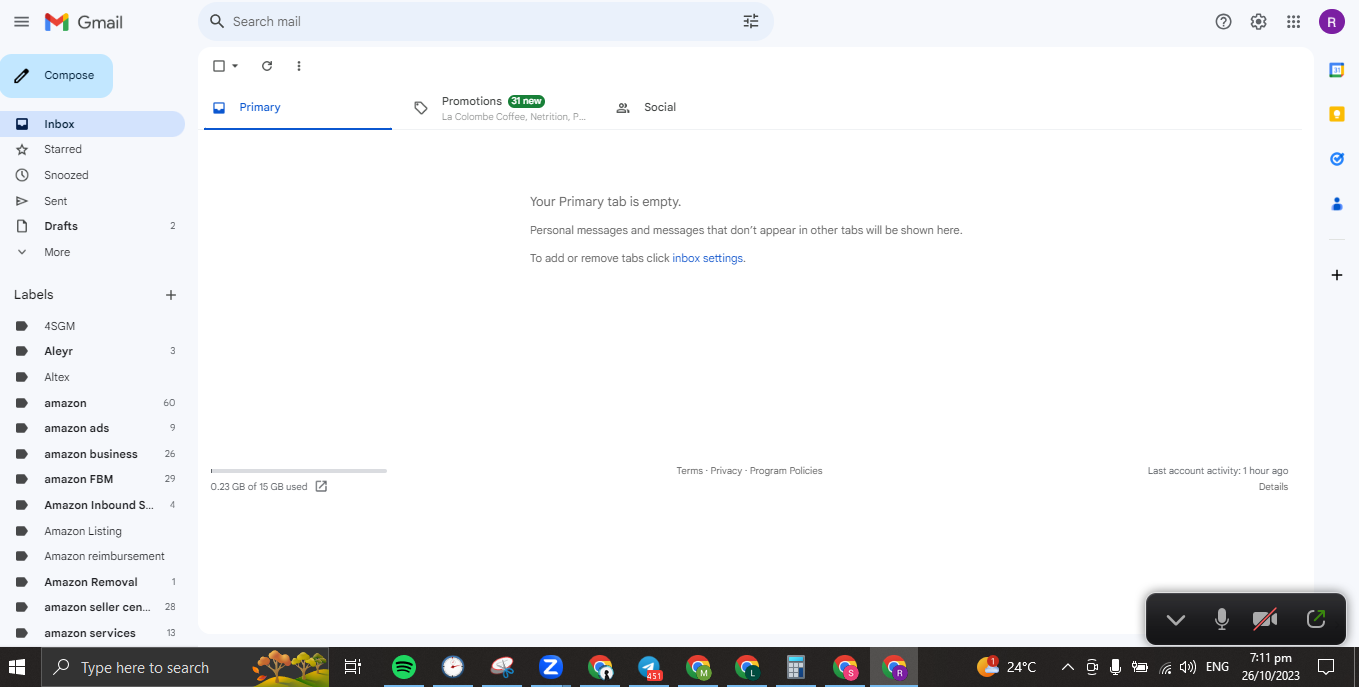Open the amazon FBM label
Viewport: 1359px width, 687px height.
(92, 479)
